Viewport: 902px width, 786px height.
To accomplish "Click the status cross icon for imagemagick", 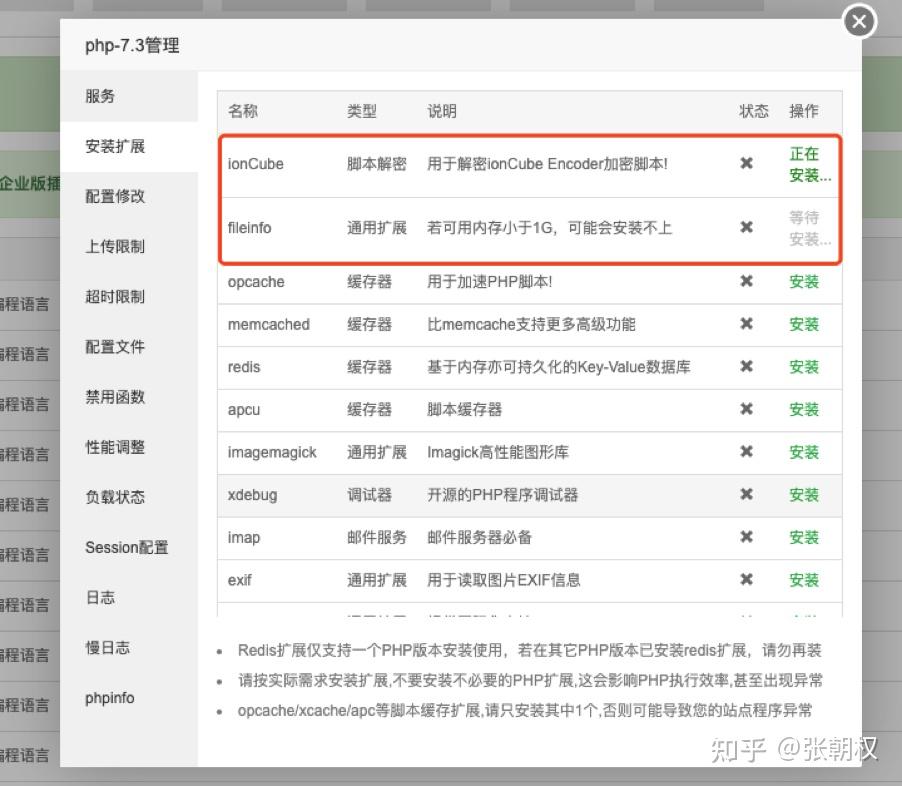I will [x=746, y=452].
